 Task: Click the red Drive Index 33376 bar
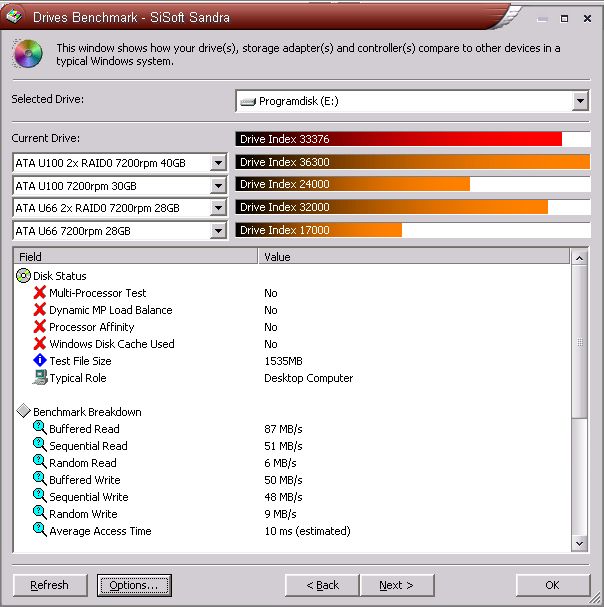pyautogui.click(x=399, y=139)
